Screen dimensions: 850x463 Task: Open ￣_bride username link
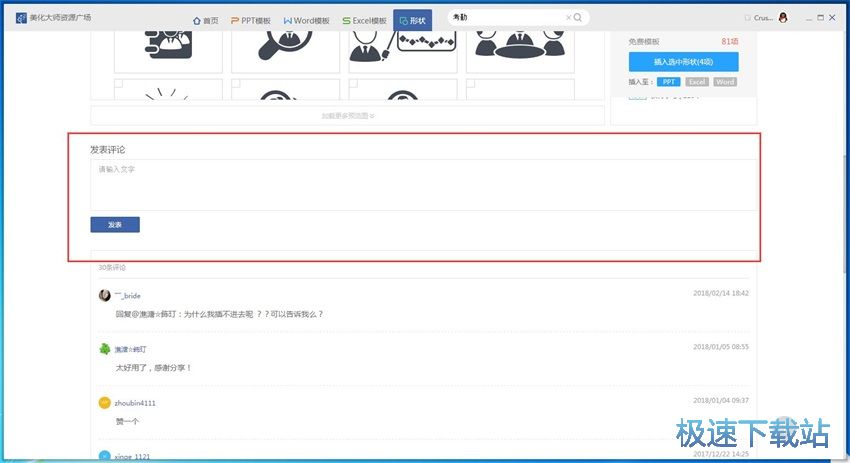point(127,295)
